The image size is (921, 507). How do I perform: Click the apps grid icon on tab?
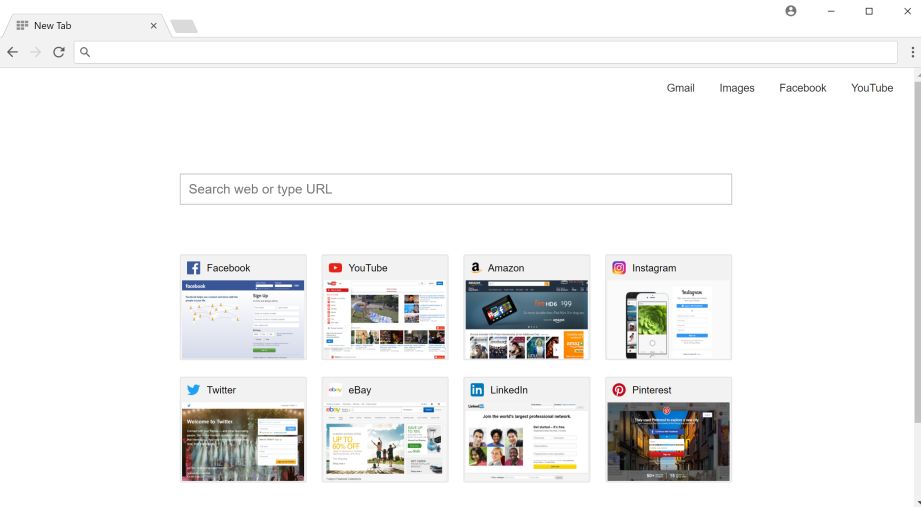(x=22, y=25)
